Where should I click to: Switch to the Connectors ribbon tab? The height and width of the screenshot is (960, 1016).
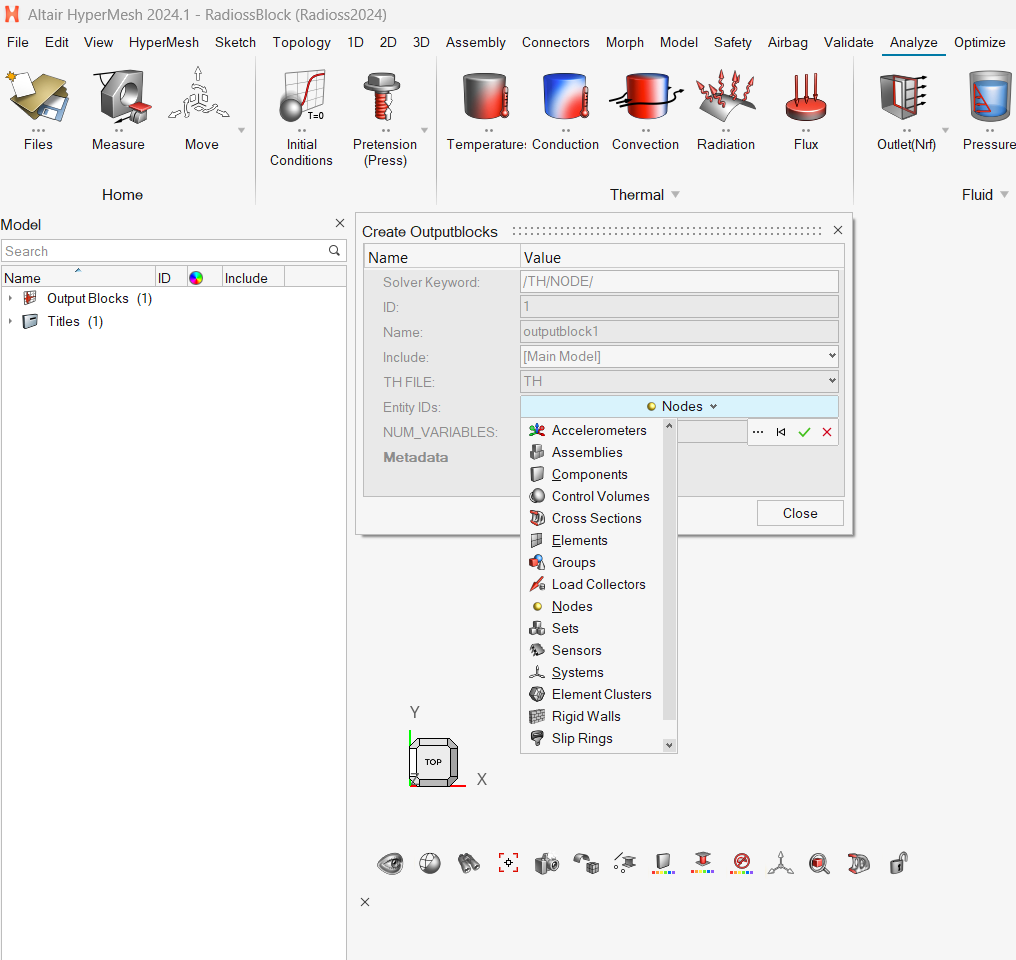[x=555, y=42]
